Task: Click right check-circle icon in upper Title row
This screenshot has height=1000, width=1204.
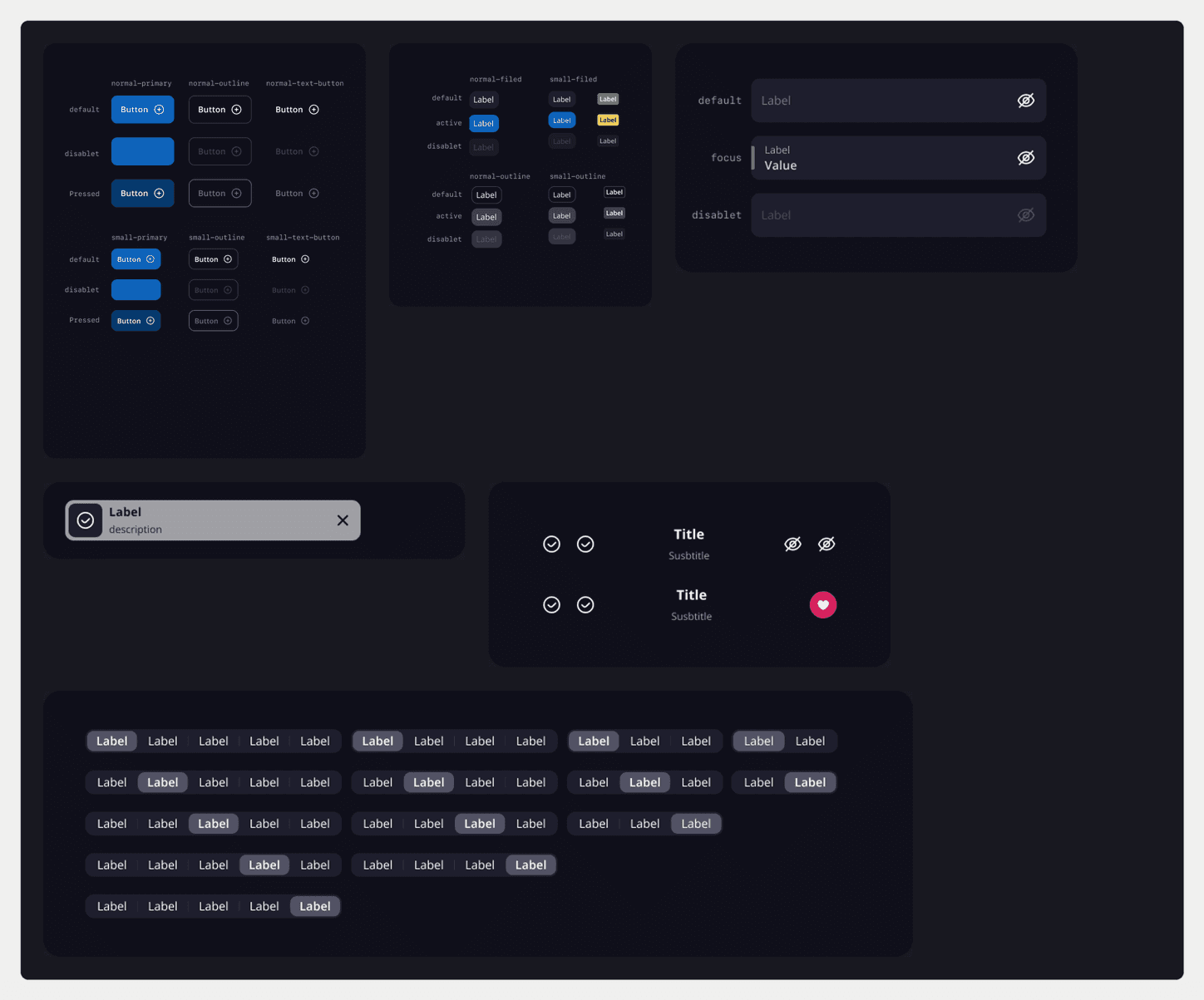Action: pyautogui.click(x=585, y=544)
